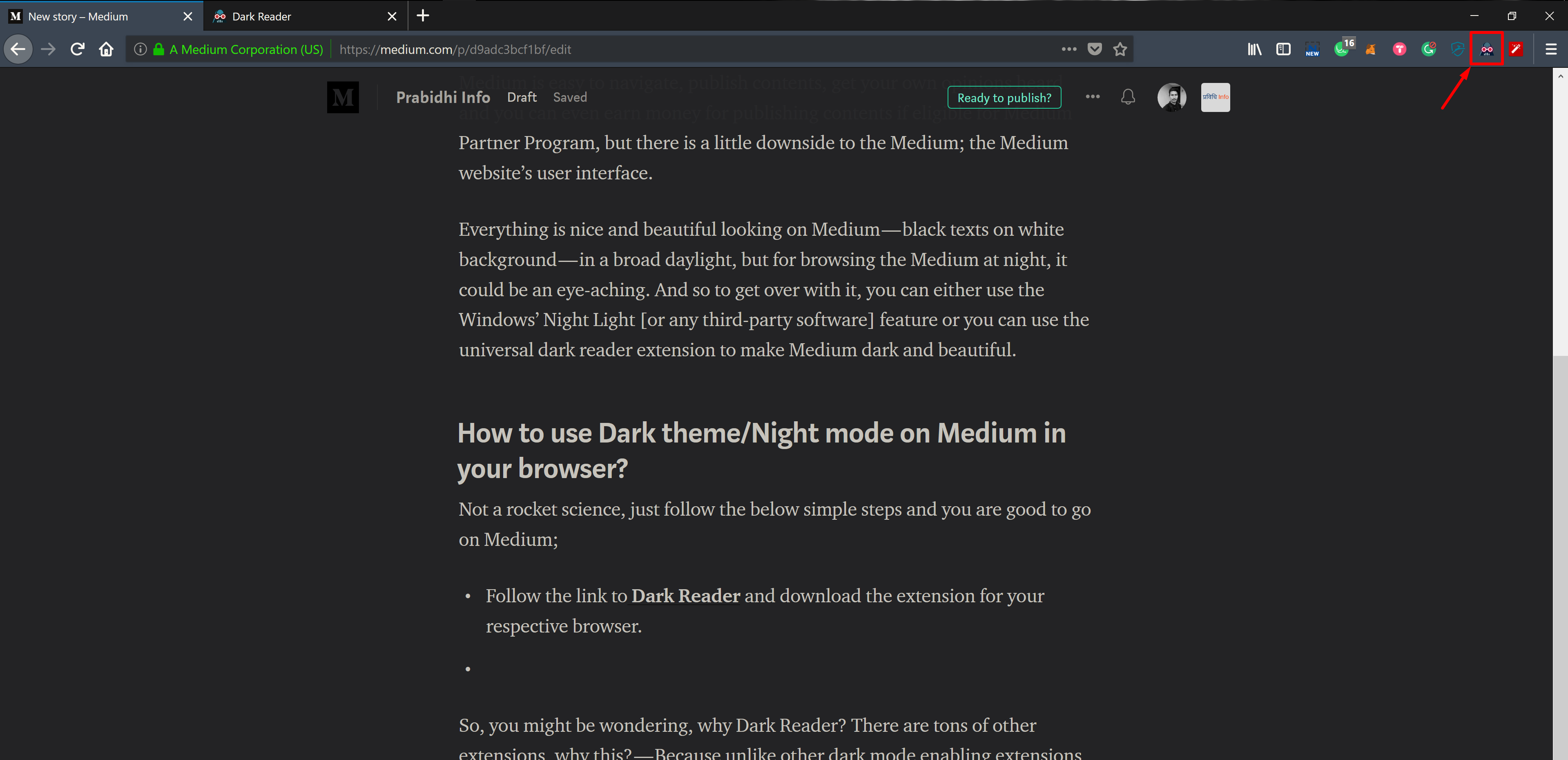The image size is (1568, 760).
Task: Click the red magic wand extension
Action: point(1516,49)
